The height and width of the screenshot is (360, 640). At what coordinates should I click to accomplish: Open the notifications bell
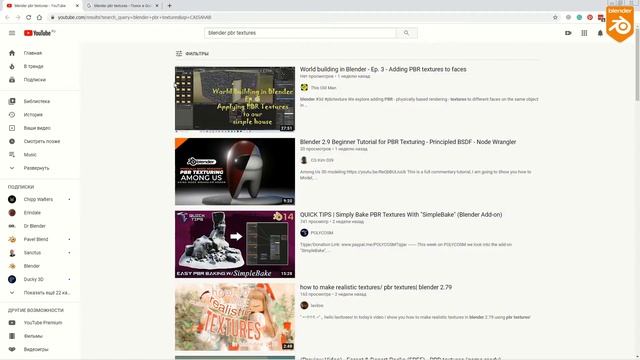coord(600,33)
